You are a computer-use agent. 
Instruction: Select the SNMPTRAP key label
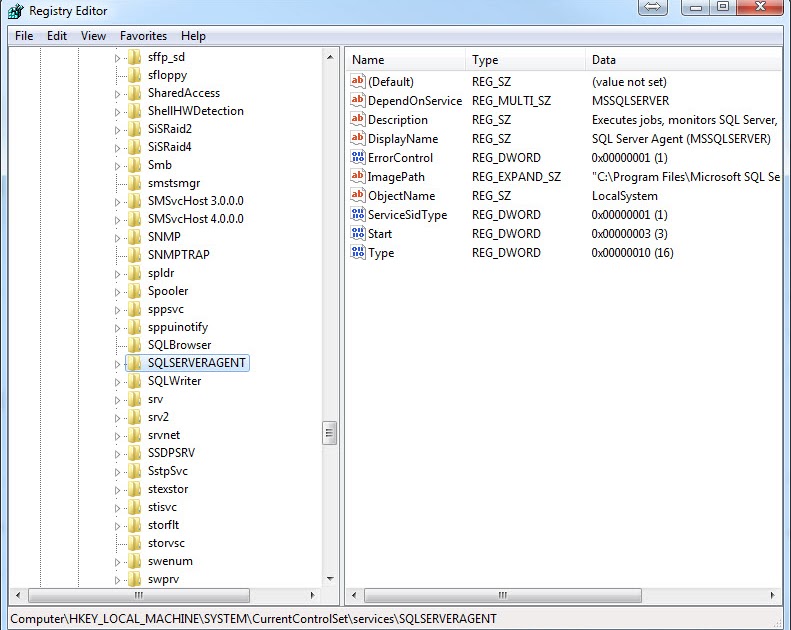pos(179,255)
